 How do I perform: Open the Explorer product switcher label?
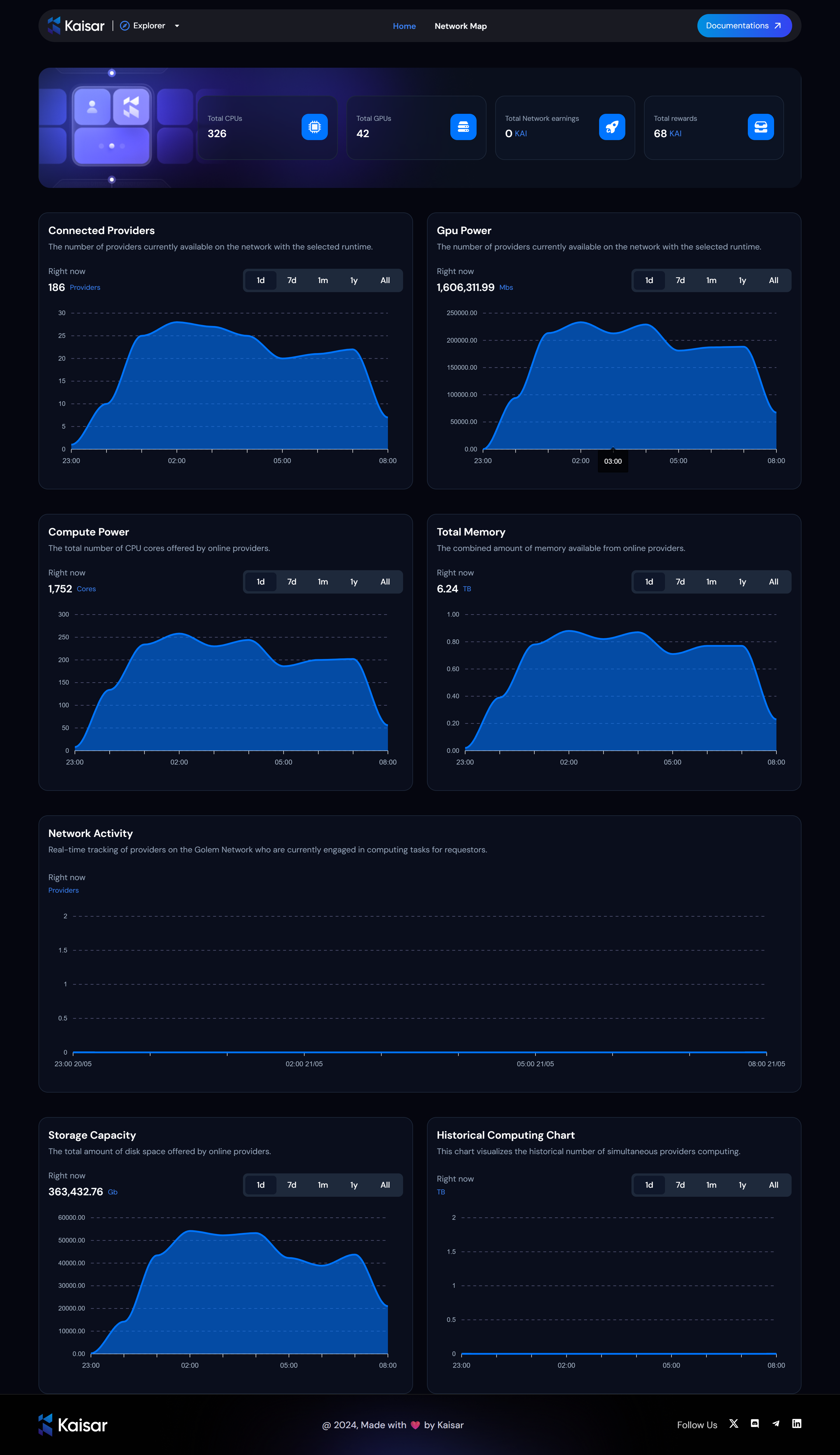coord(149,26)
